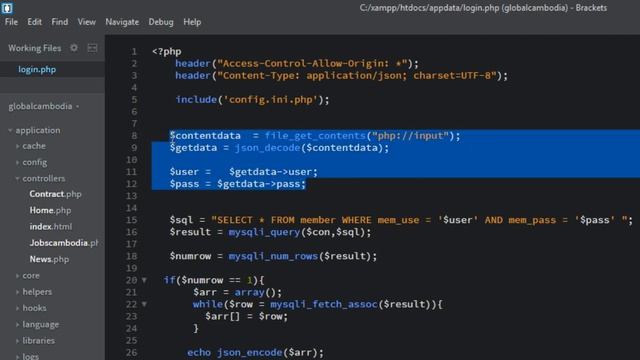Select login.php in Working Files

[x=37, y=69]
